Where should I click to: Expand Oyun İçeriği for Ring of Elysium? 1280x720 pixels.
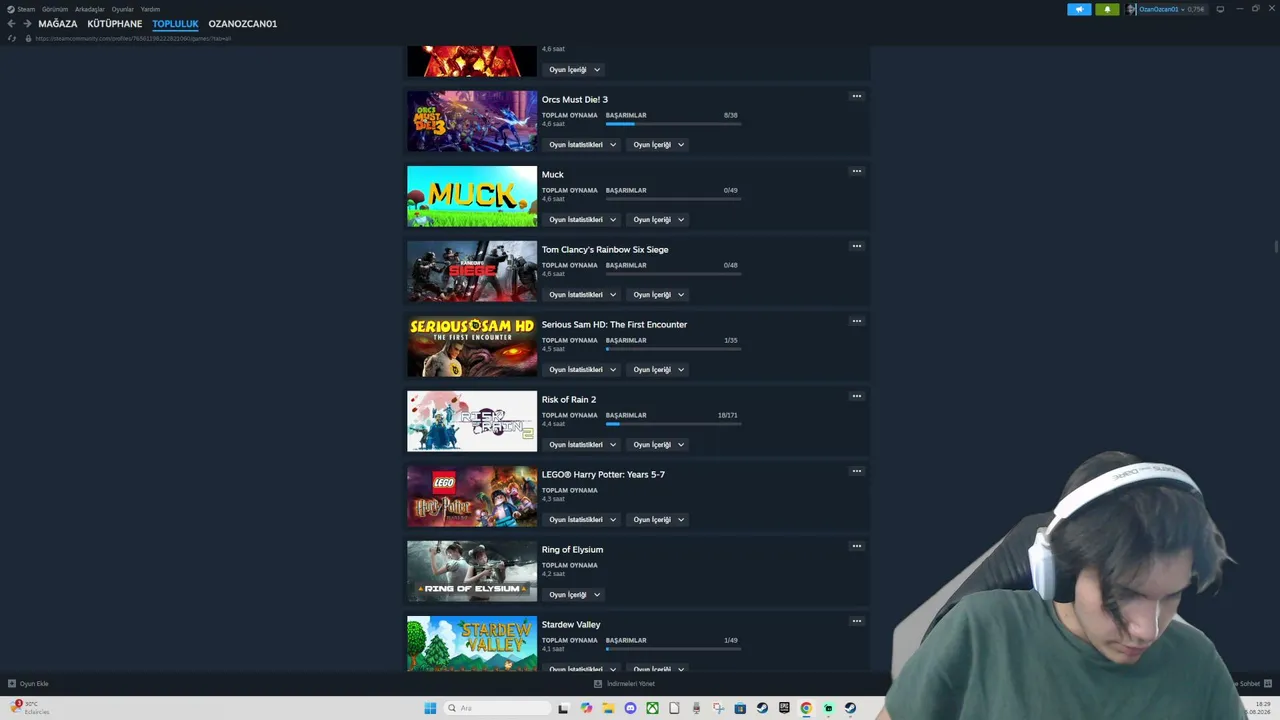(575, 595)
